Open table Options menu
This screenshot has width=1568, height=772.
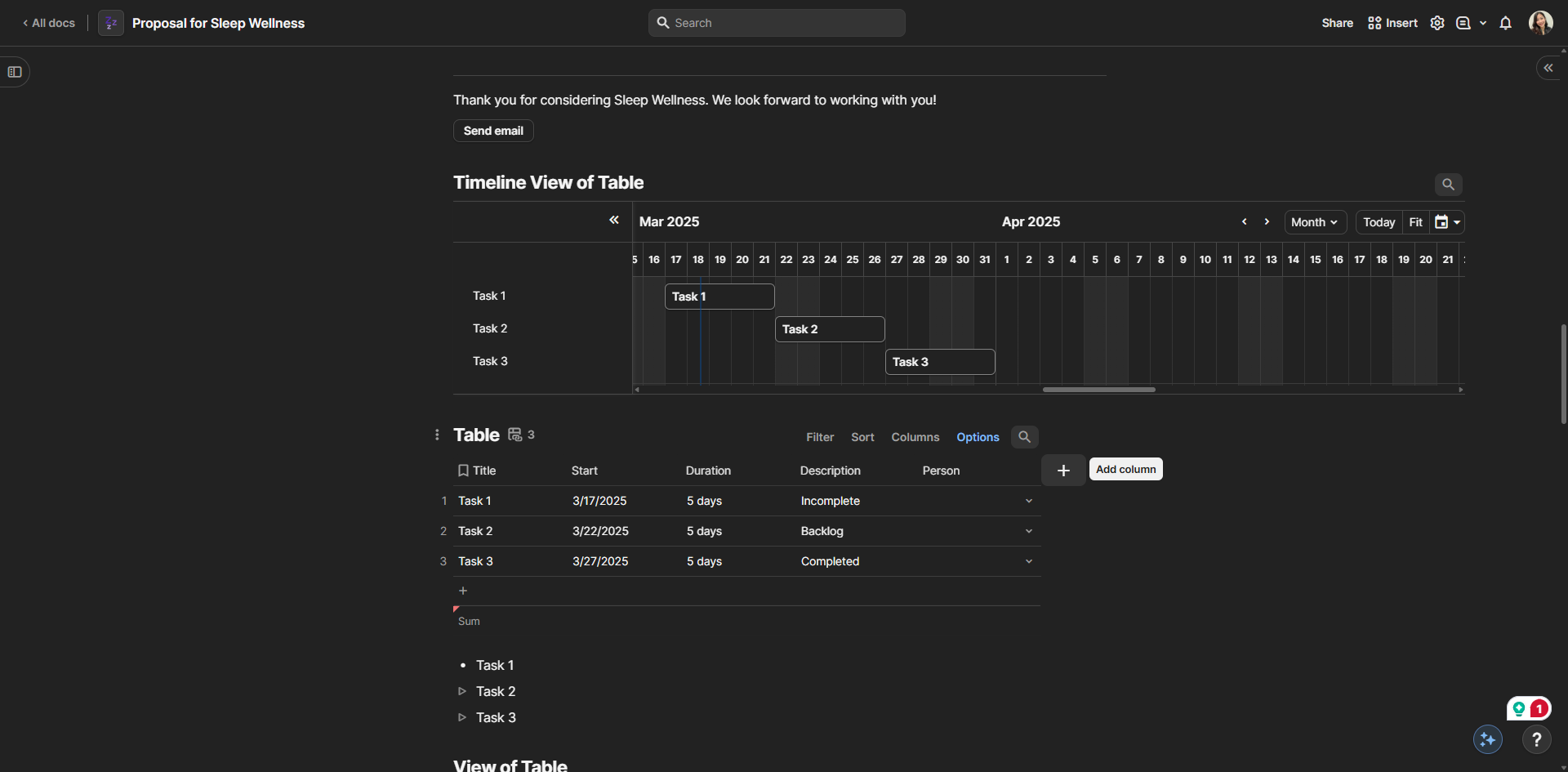coord(978,437)
